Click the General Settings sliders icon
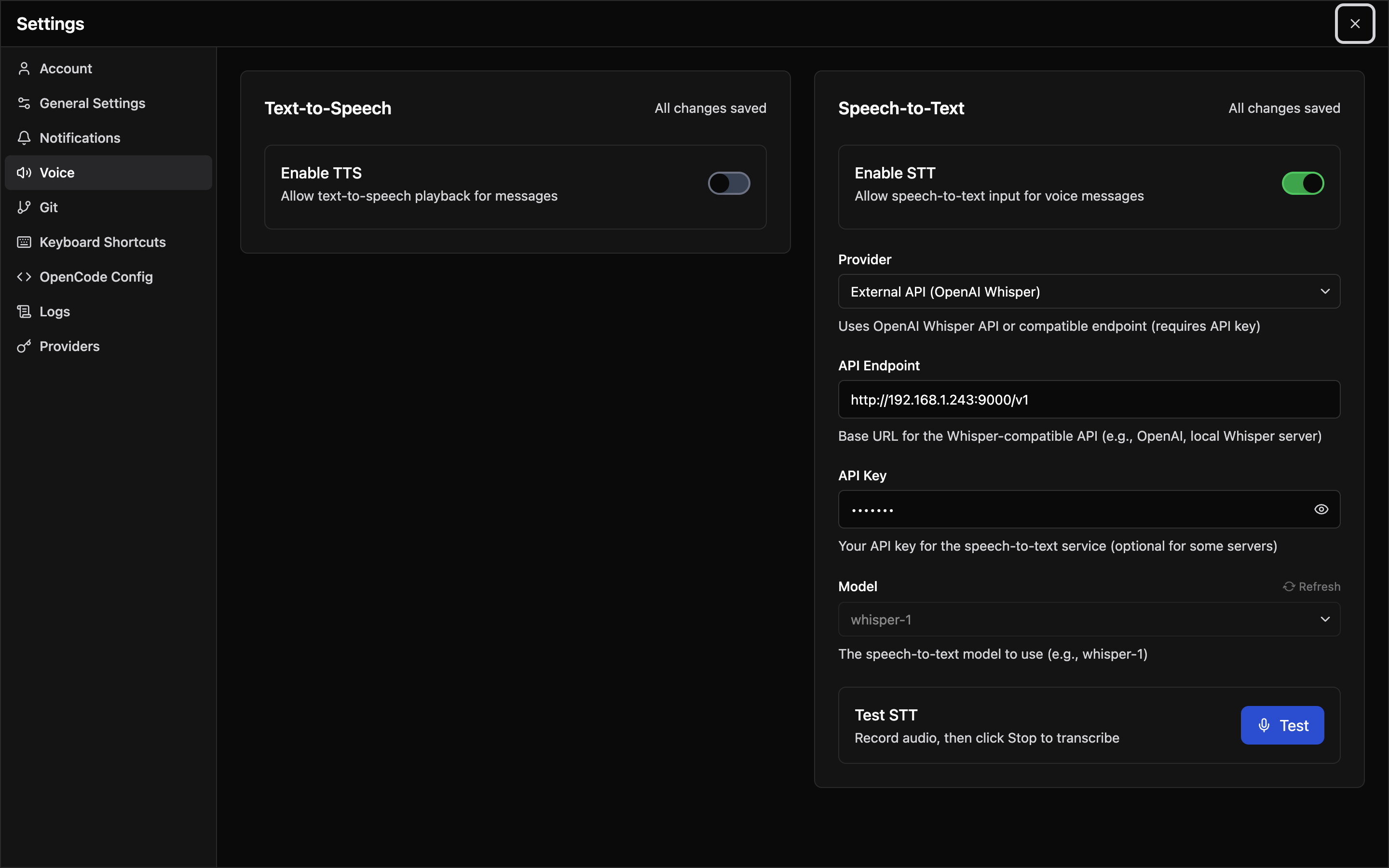This screenshot has width=1389, height=868. tap(24, 103)
